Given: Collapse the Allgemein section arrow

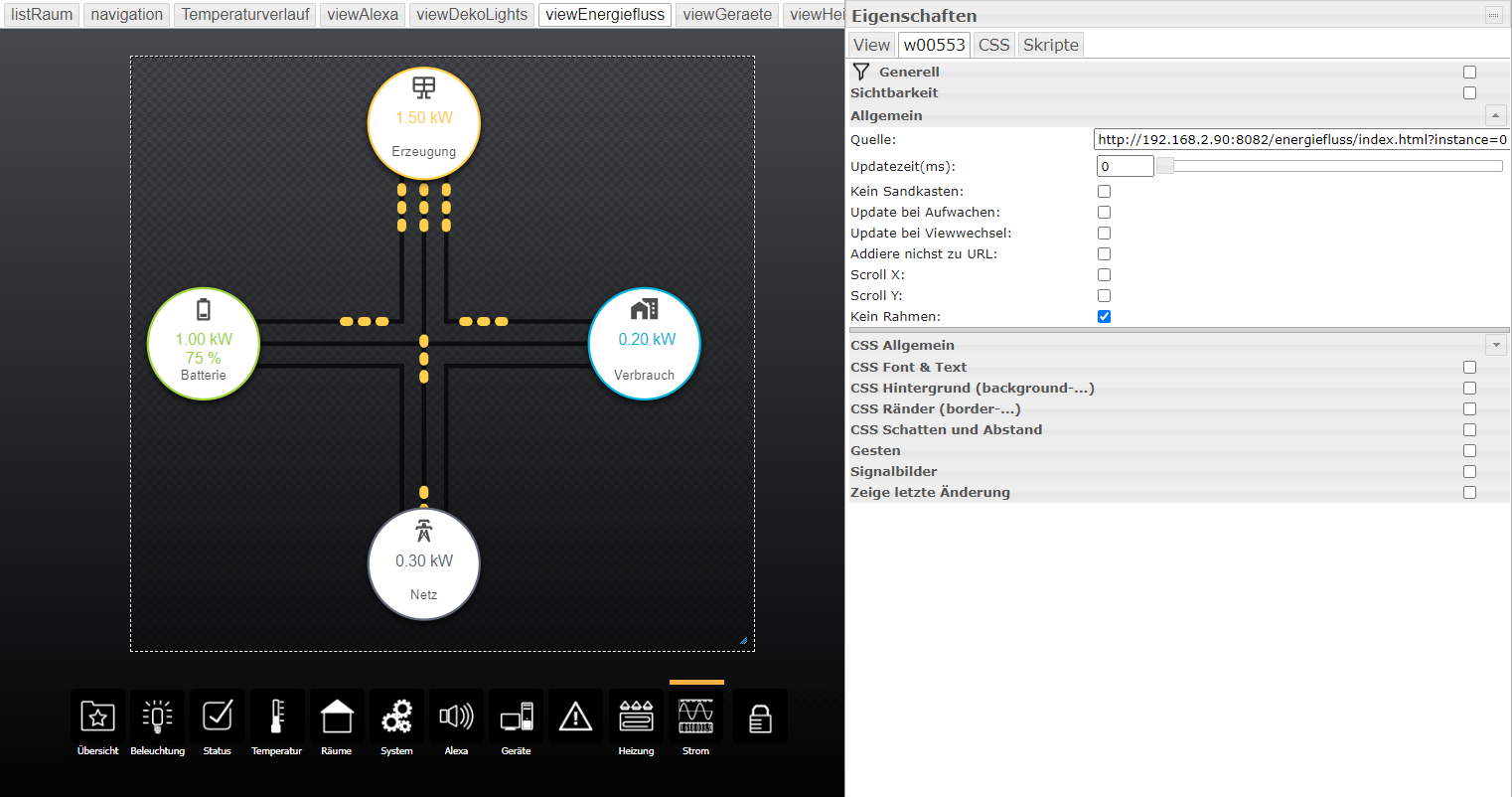Looking at the screenshot, I should (x=1495, y=115).
